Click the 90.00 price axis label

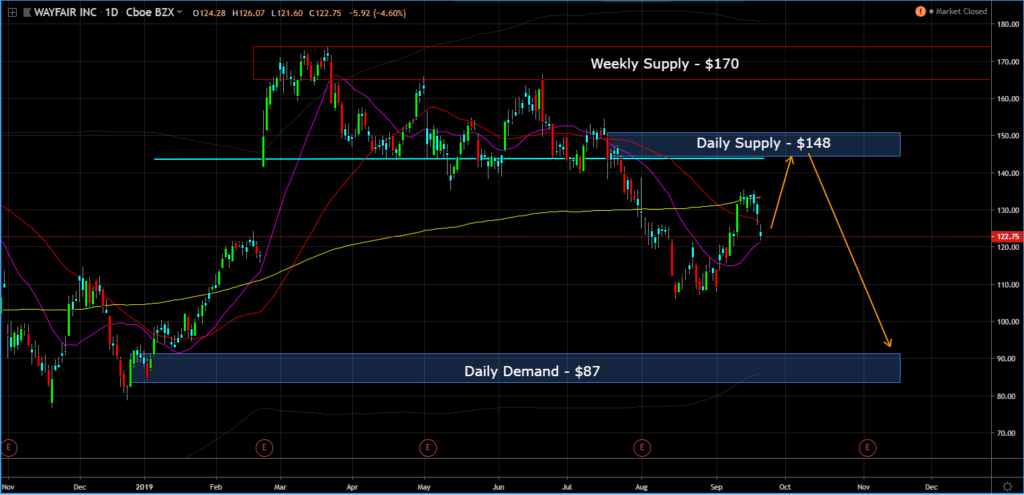pyautogui.click(x=1004, y=359)
